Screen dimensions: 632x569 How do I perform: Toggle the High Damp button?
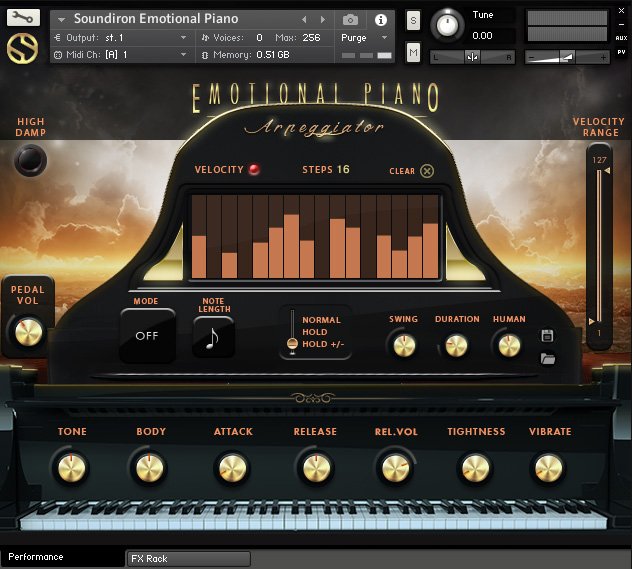click(30, 159)
